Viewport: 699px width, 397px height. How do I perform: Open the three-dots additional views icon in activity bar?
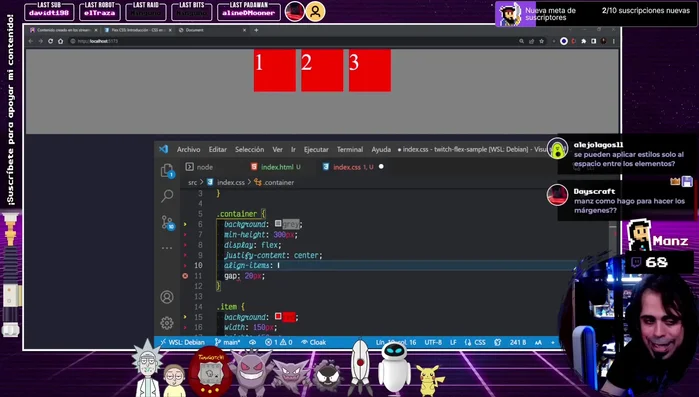[167, 248]
